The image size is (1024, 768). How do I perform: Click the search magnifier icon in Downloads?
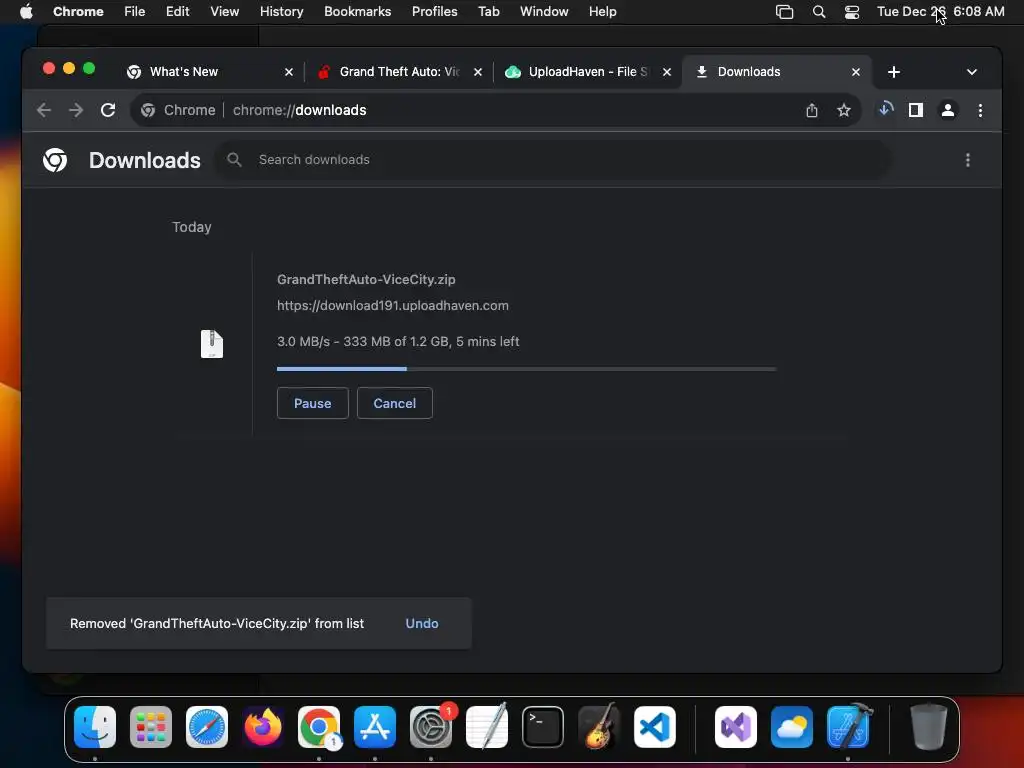point(234,159)
